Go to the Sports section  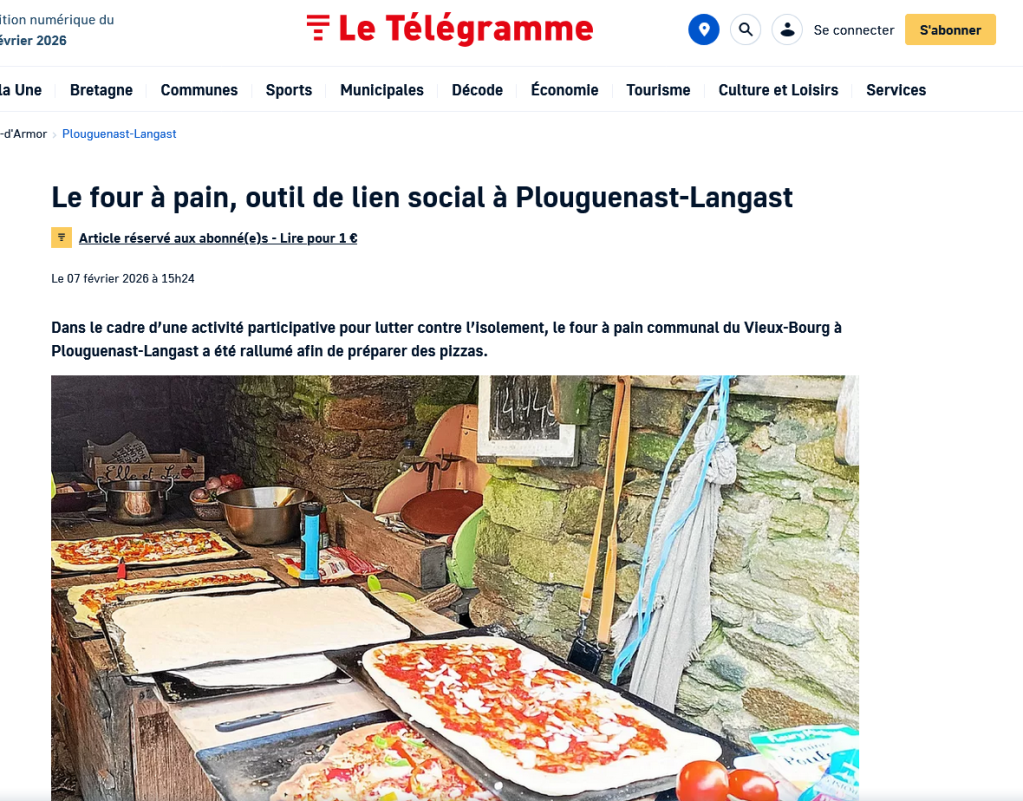[x=288, y=90]
